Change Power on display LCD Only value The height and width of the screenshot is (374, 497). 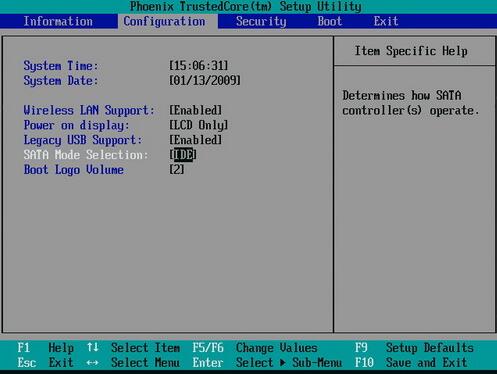(x=199, y=125)
